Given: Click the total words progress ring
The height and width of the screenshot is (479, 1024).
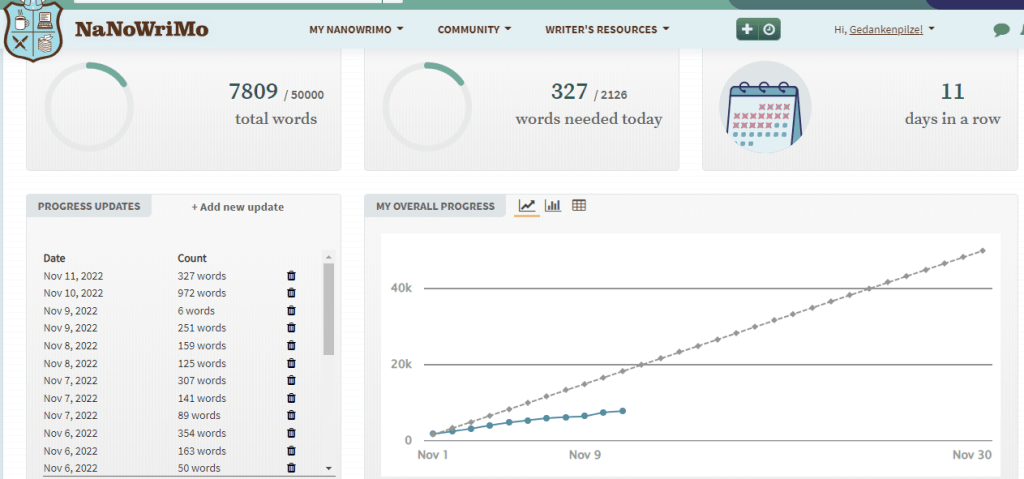Looking at the screenshot, I should coord(89,107).
